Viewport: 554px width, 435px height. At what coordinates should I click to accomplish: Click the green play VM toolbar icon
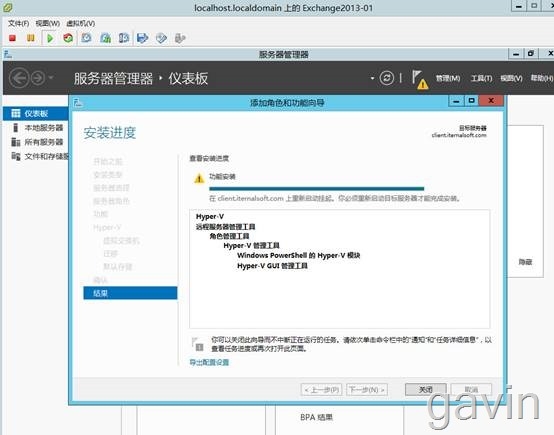(x=50, y=38)
